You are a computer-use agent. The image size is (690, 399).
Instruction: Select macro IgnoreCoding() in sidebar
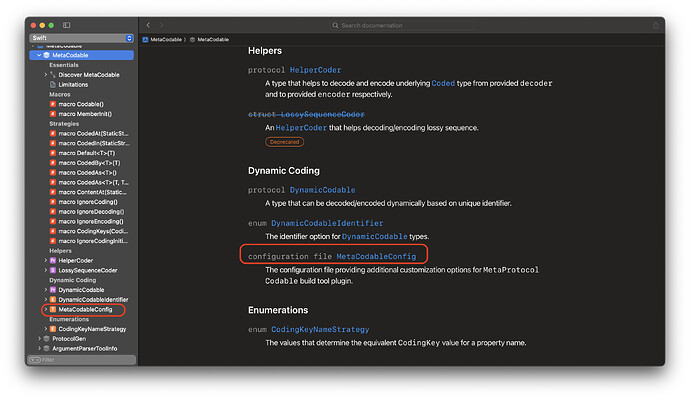[x=88, y=202]
